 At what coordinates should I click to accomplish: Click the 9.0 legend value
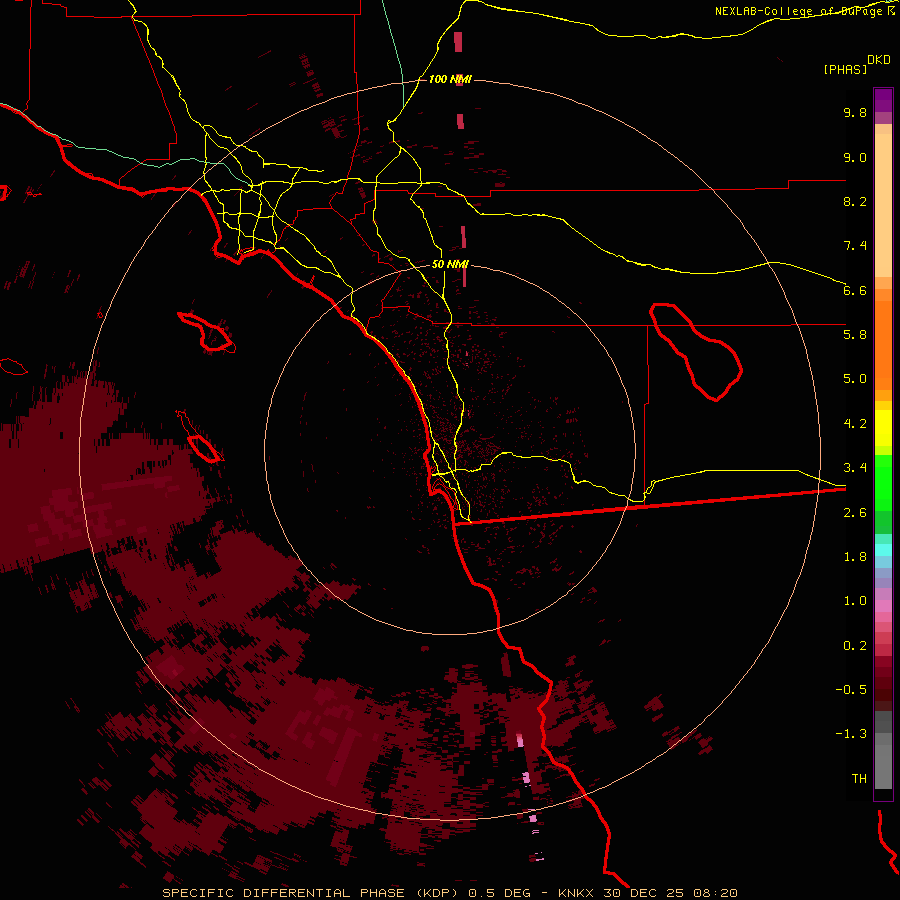tap(855, 157)
